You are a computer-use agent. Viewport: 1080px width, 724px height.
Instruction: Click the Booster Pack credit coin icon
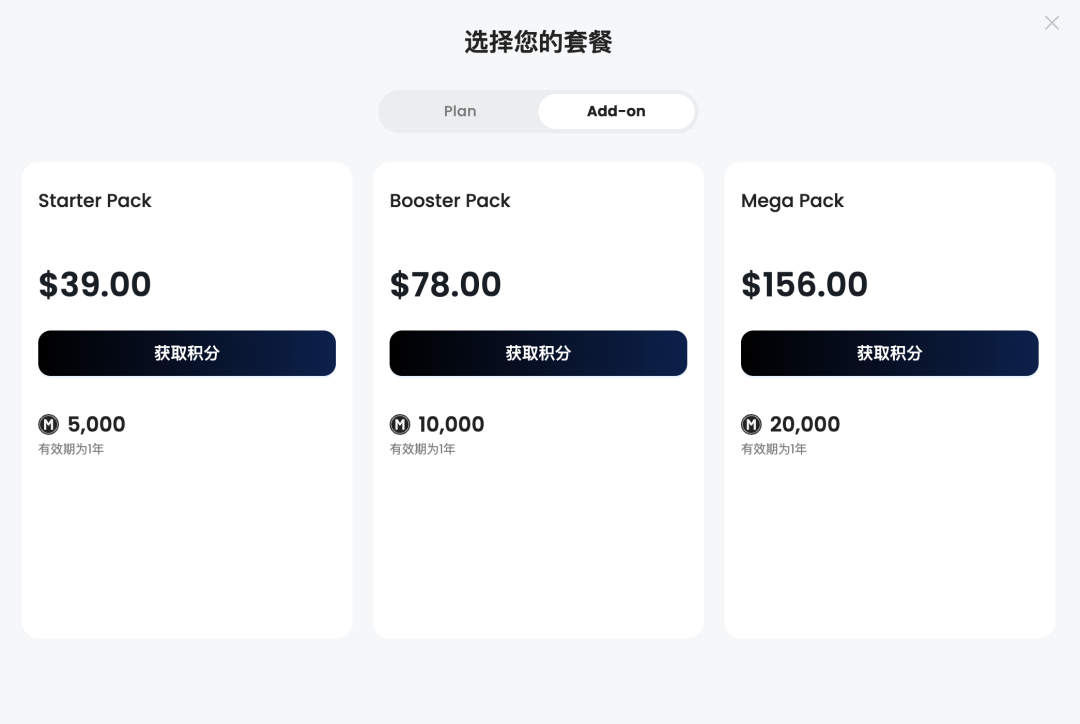tap(400, 425)
